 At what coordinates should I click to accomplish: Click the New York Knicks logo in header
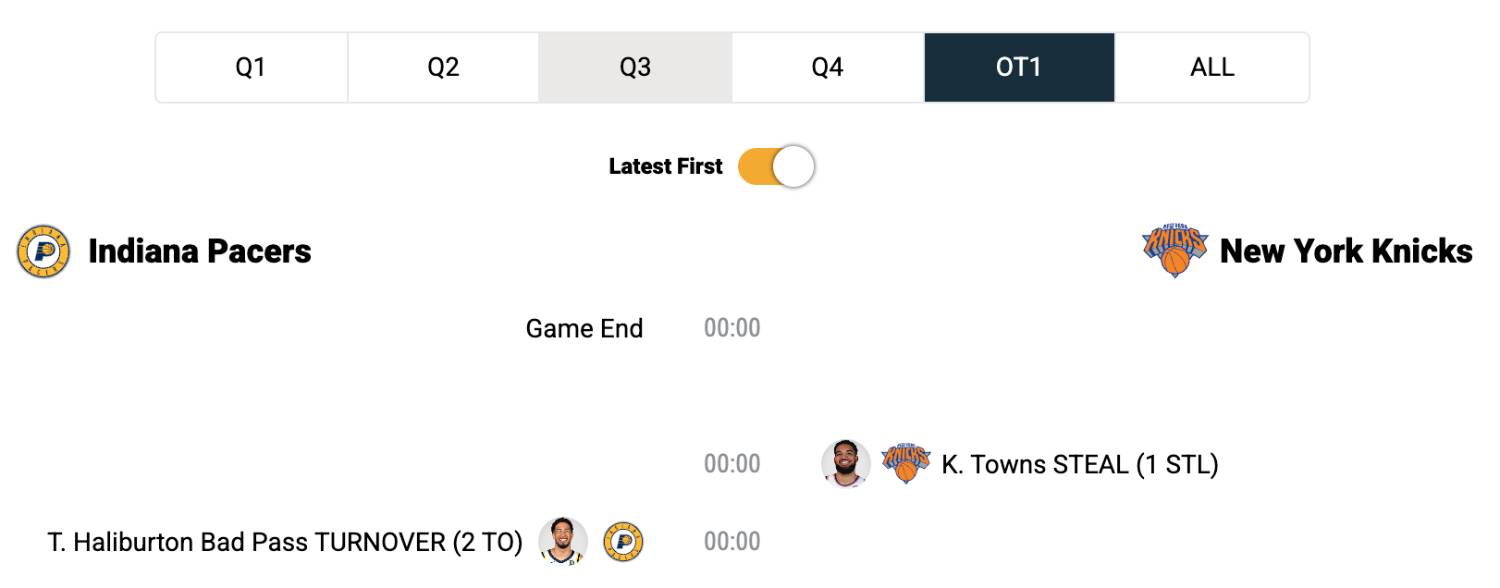1175,250
